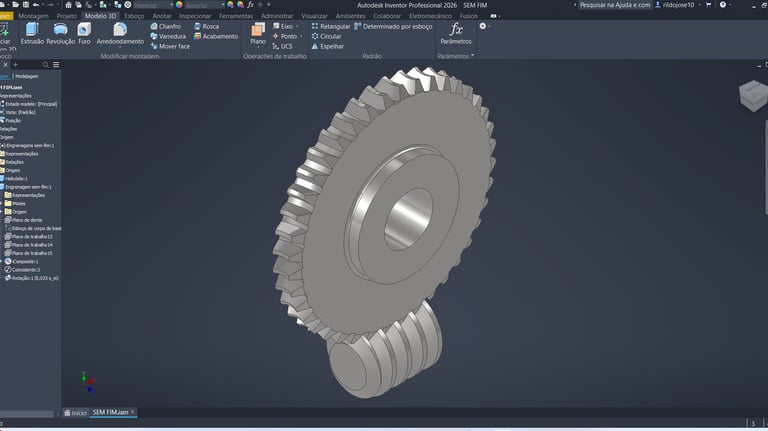Open the Inspecionar ribbon tab
The image size is (768, 431).
coord(195,16)
